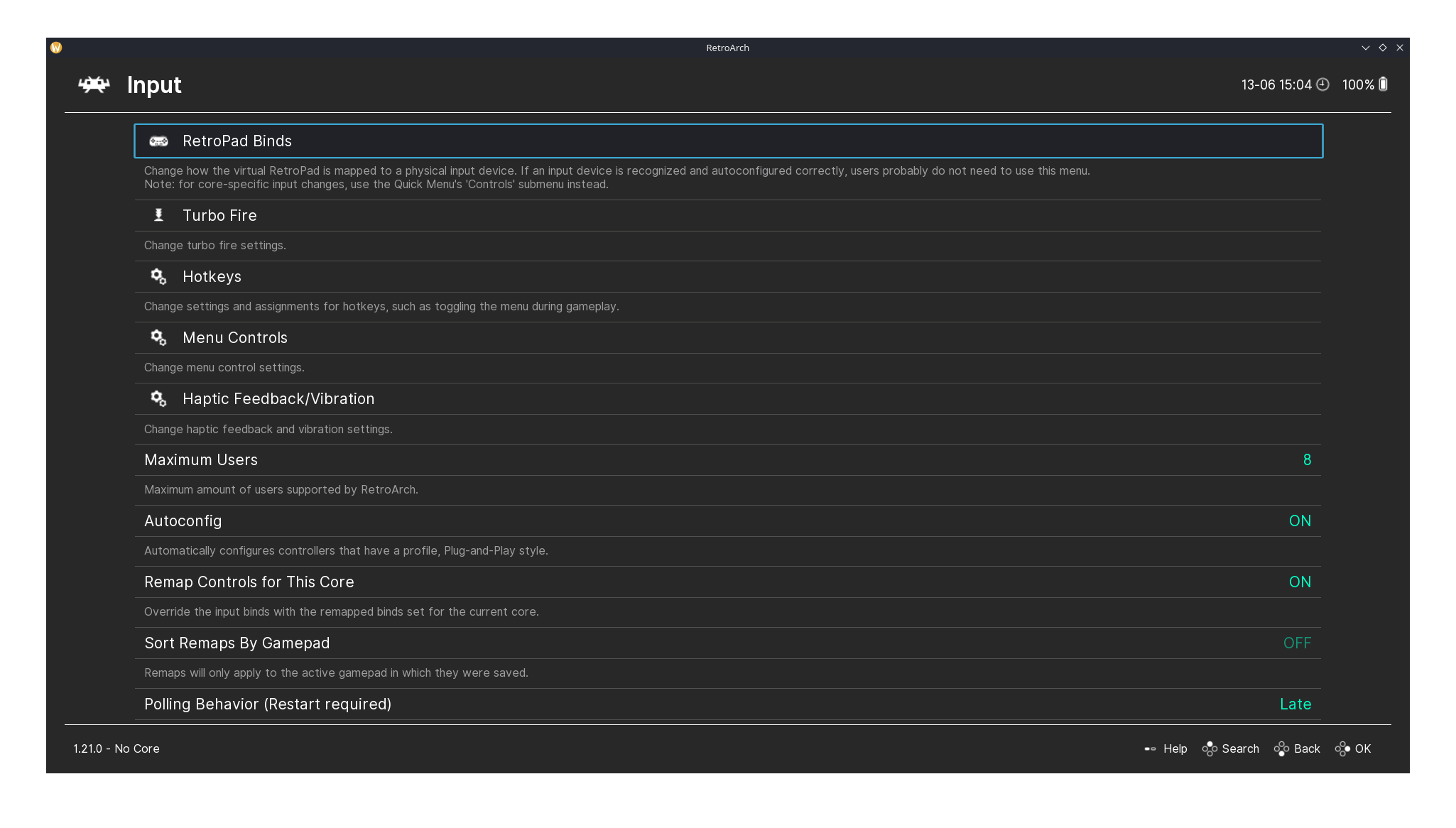Click the battery icon at 100%
This screenshot has width=1456, height=828.
point(1383,85)
